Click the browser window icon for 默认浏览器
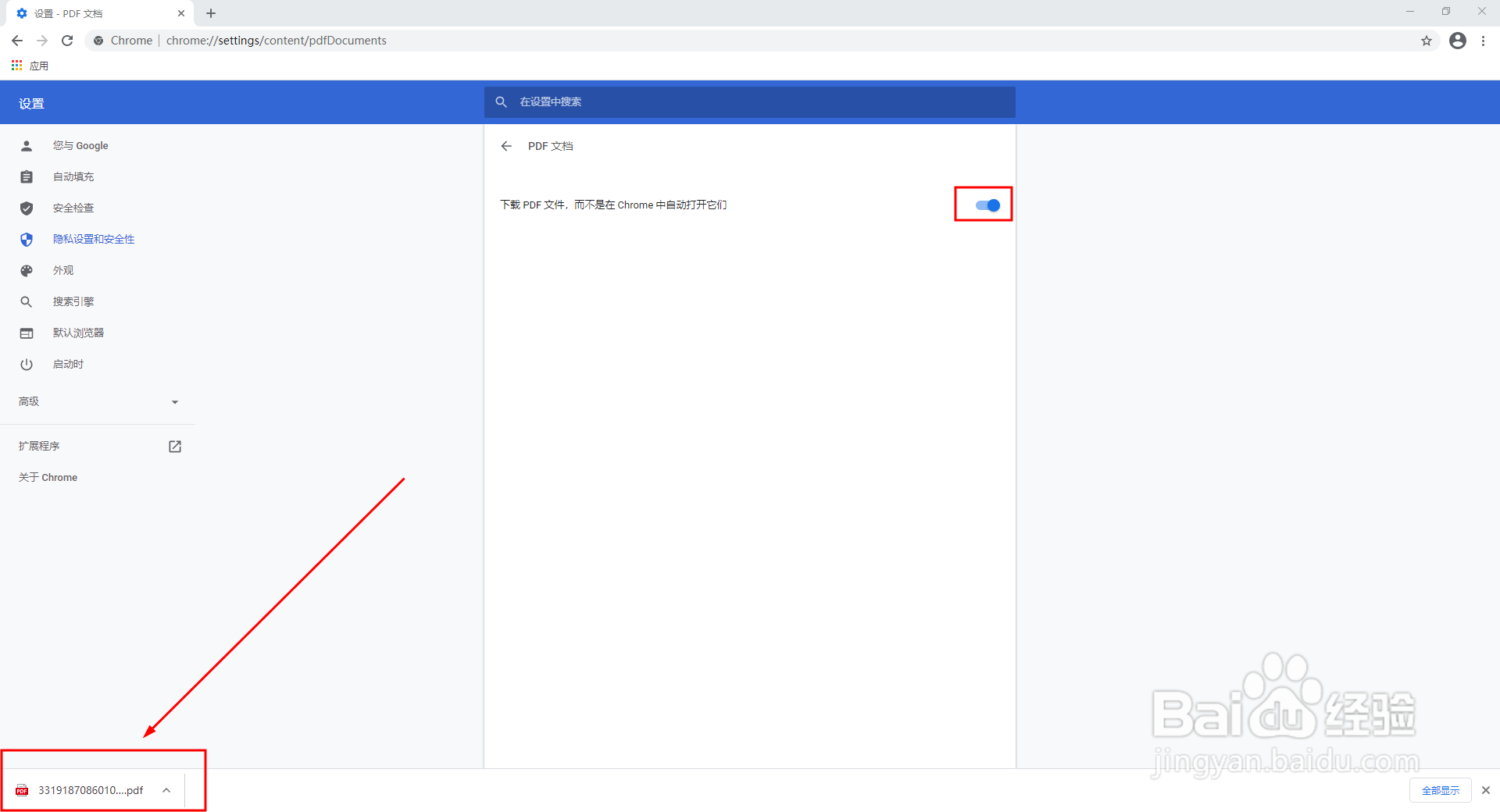This screenshot has height=812, width=1500. point(27,333)
